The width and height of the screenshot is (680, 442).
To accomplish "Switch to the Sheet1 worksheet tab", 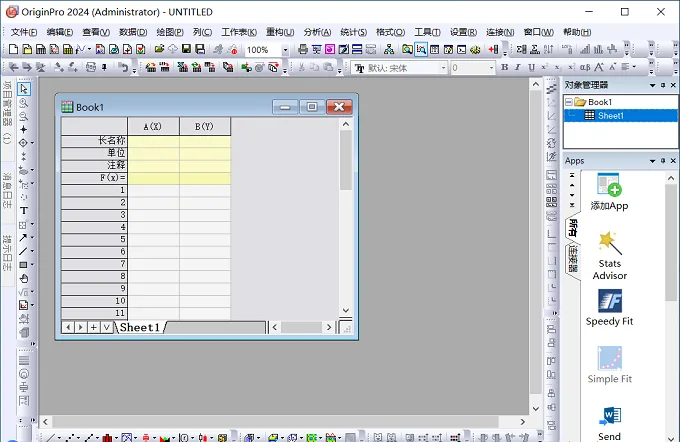I will tap(140, 327).
